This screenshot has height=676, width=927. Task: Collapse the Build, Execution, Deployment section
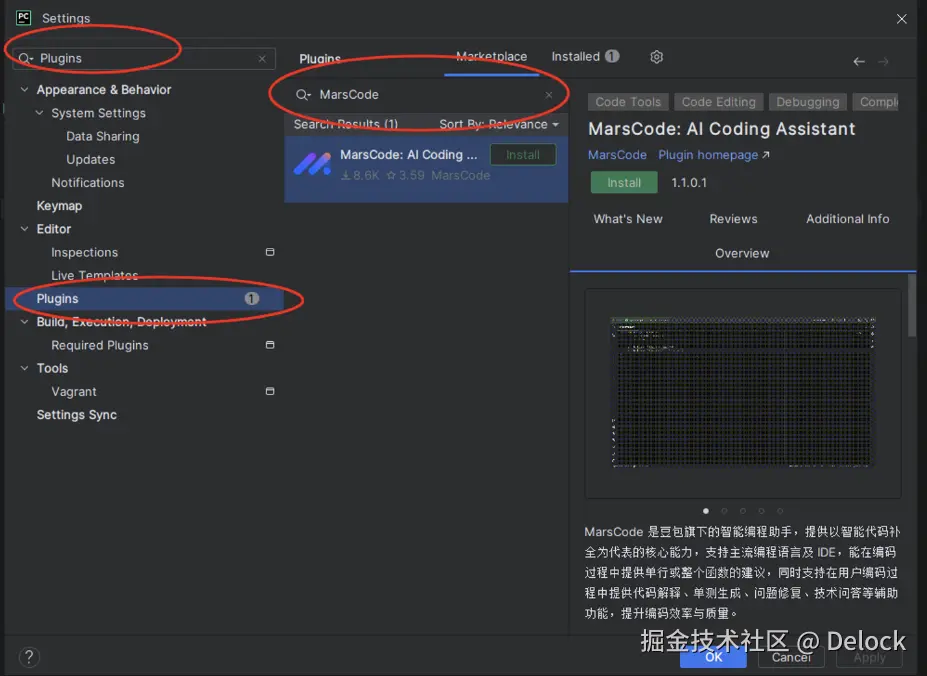pos(24,322)
